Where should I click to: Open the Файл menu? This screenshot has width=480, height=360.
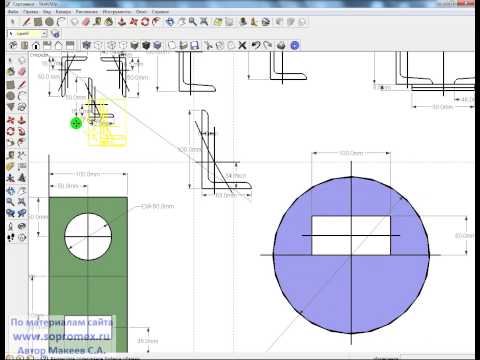(x=13, y=12)
